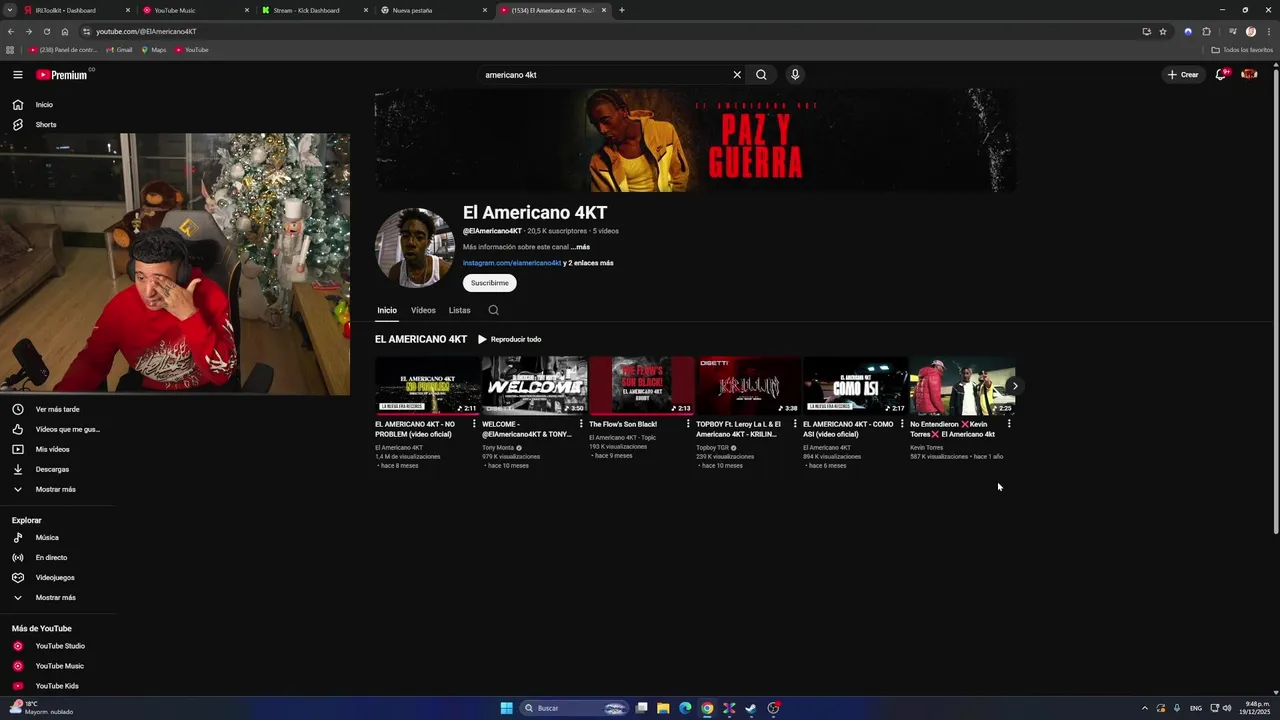Open the account avatar menu
This screenshot has height=720, width=1280.
pos(1249,75)
